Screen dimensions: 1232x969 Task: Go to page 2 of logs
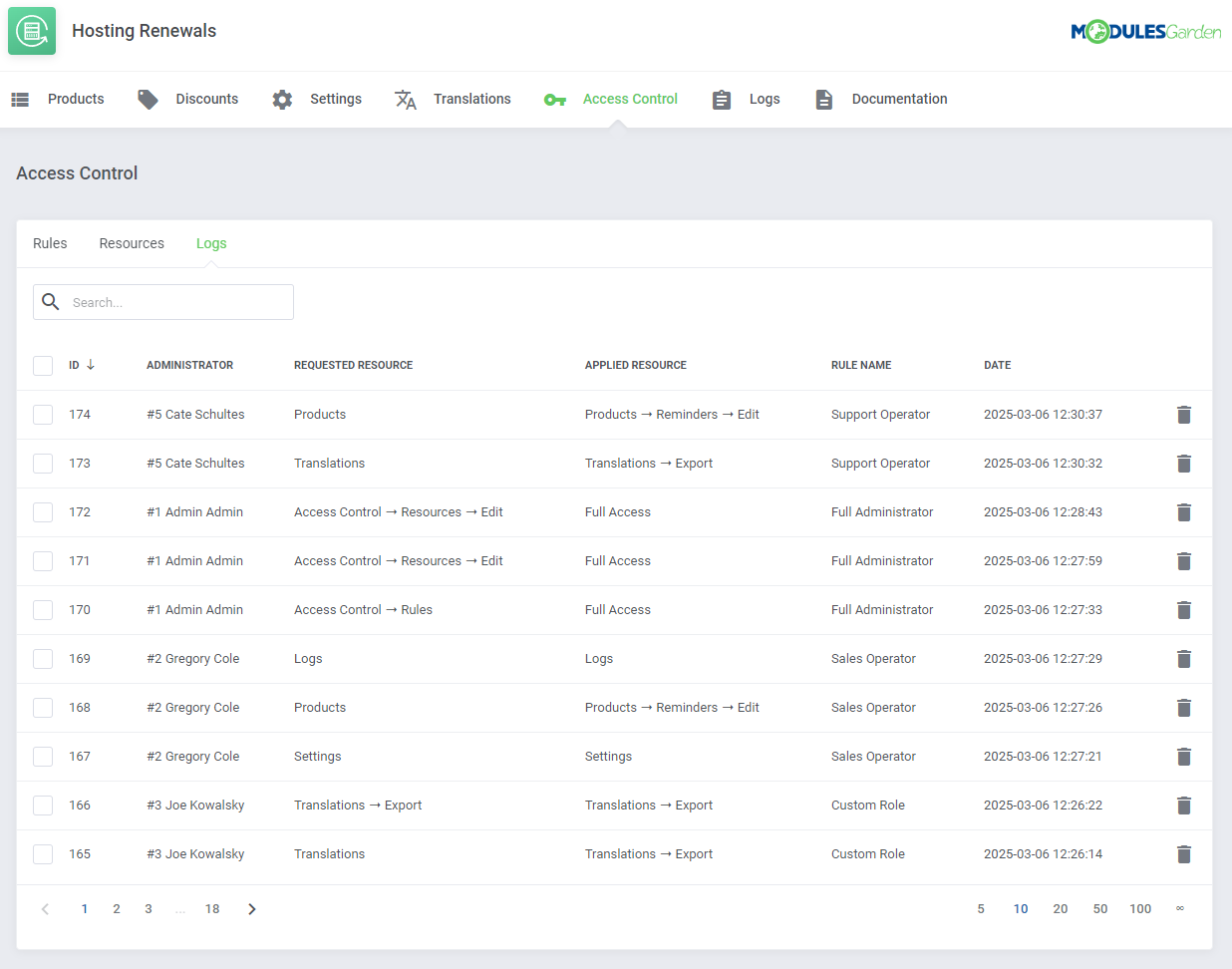pyautogui.click(x=117, y=909)
